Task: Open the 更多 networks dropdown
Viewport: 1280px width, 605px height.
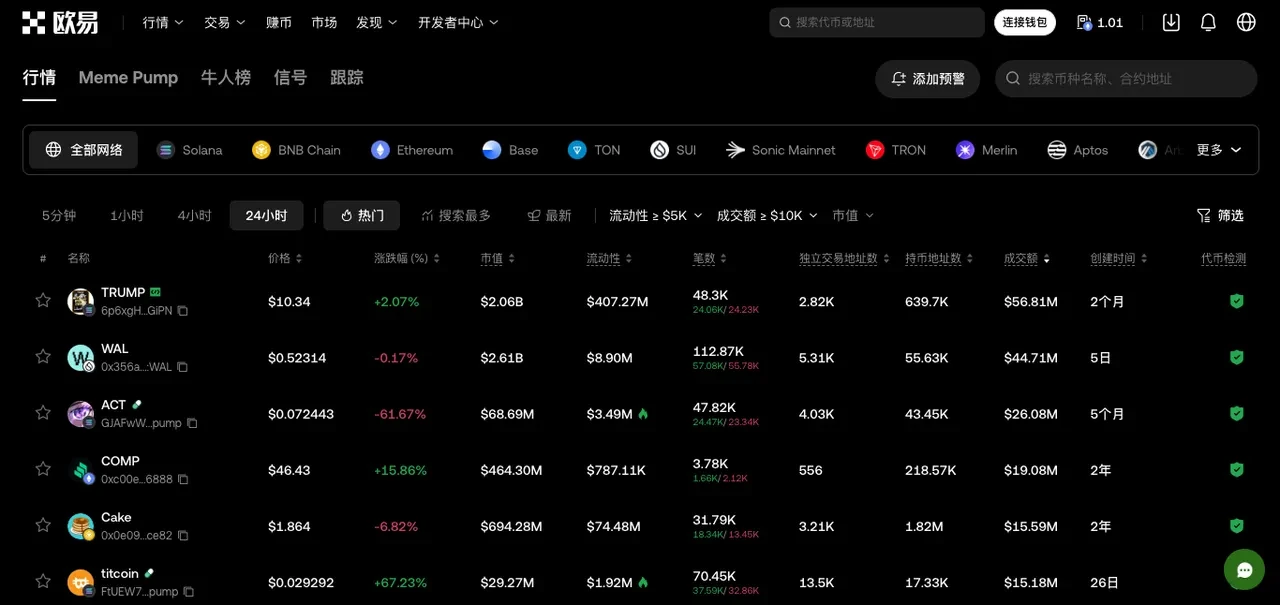Action: click(x=1219, y=150)
